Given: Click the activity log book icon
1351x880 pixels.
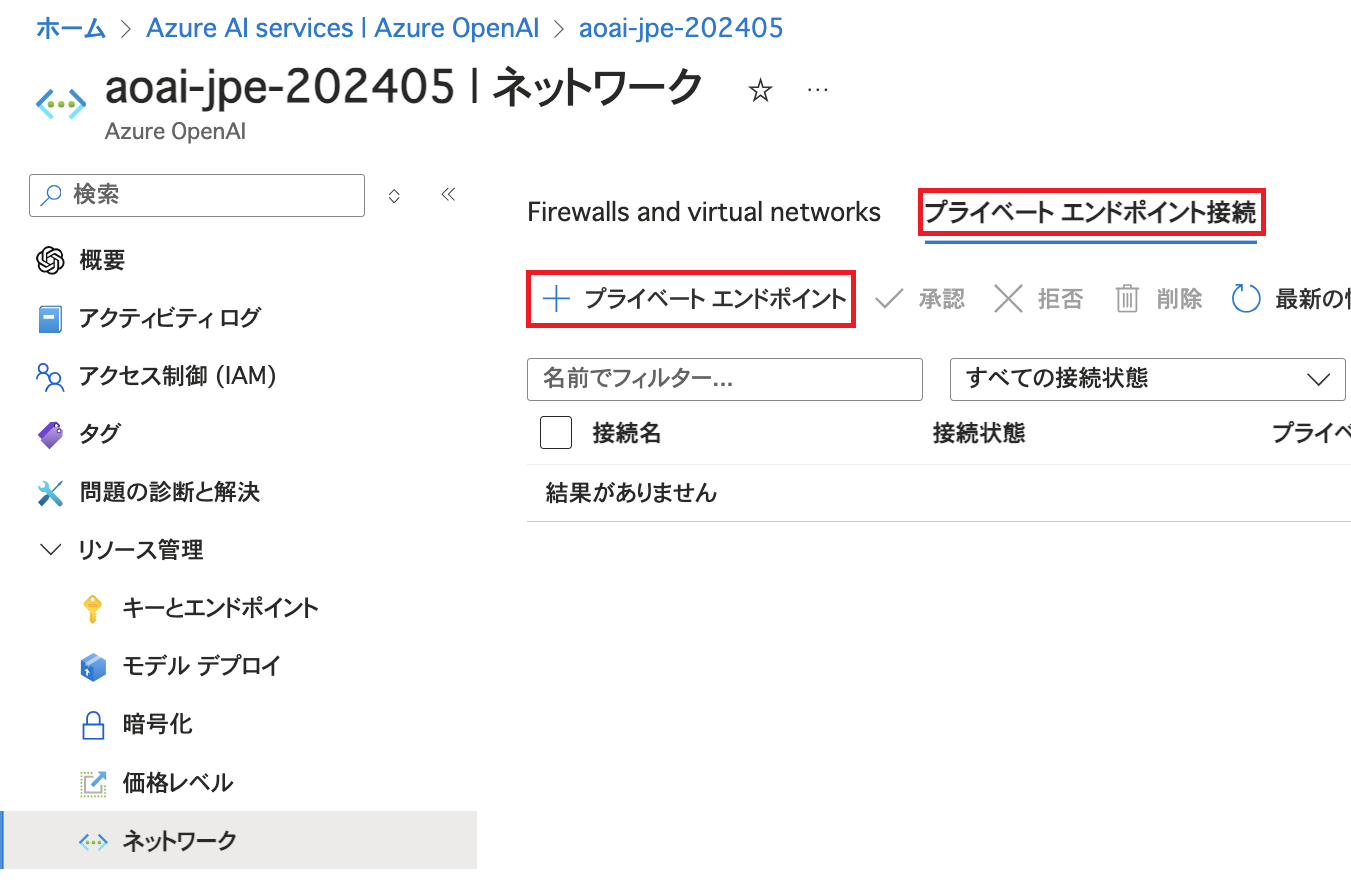Looking at the screenshot, I should 50,319.
